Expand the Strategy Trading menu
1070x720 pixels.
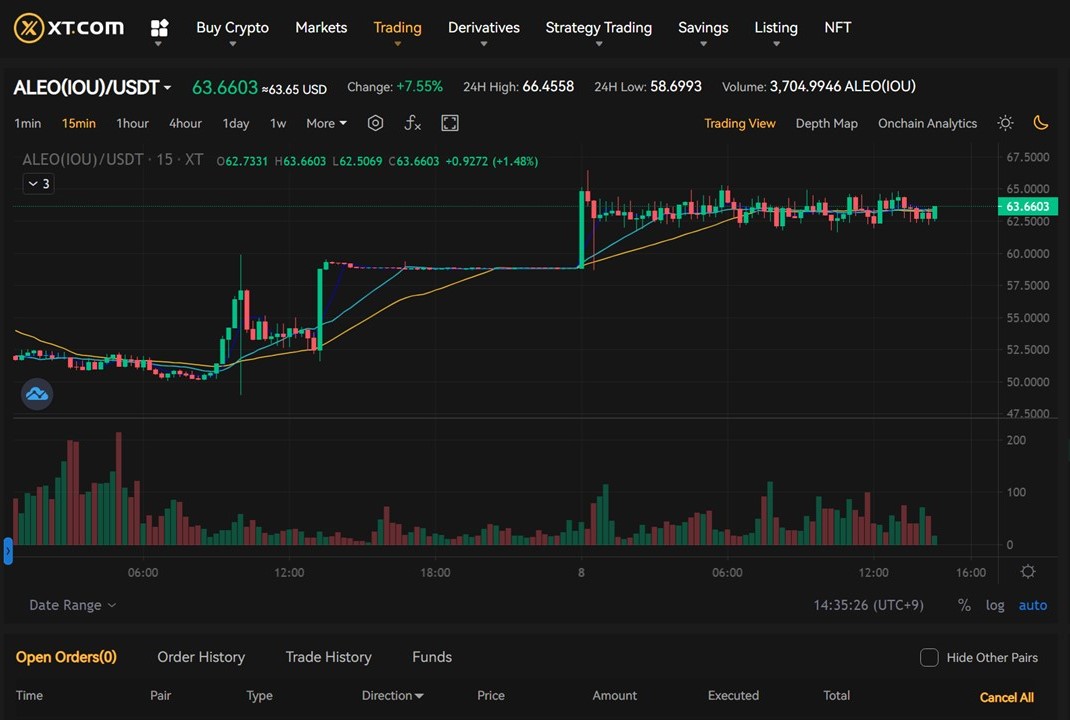pyautogui.click(x=598, y=28)
